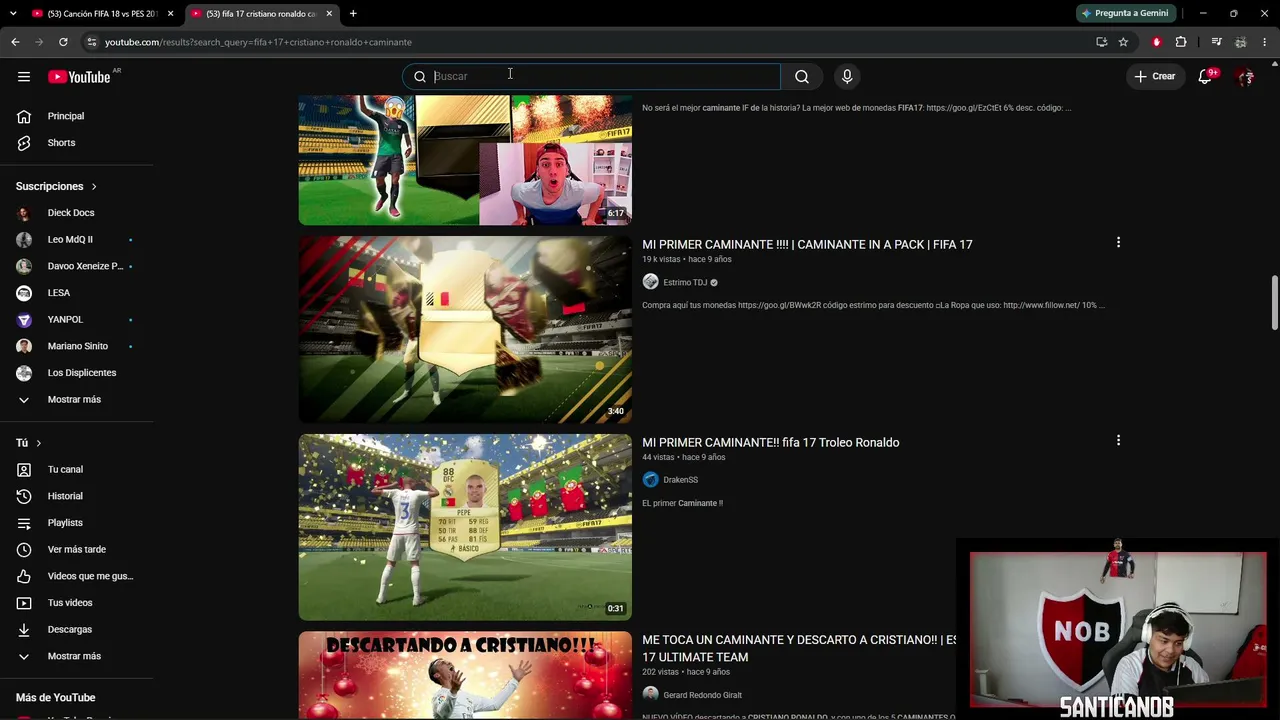Open the browser extensions puzzle icon
This screenshot has width=1280, height=720.
(x=1181, y=42)
